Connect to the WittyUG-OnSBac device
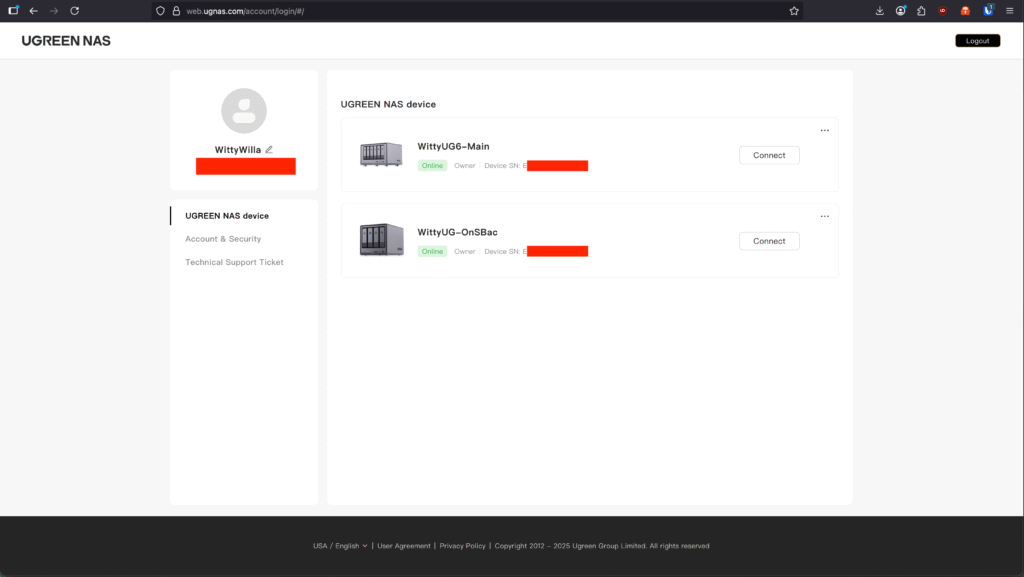Screen dimensions: 1024x577 click(x=769, y=241)
